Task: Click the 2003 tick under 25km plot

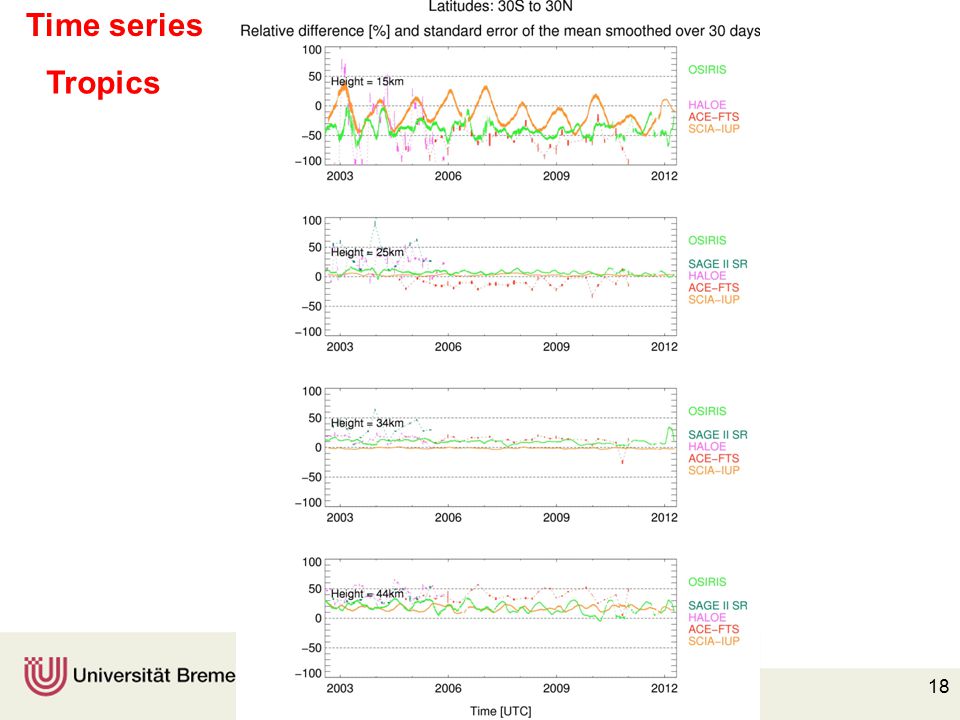Action: coord(340,347)
